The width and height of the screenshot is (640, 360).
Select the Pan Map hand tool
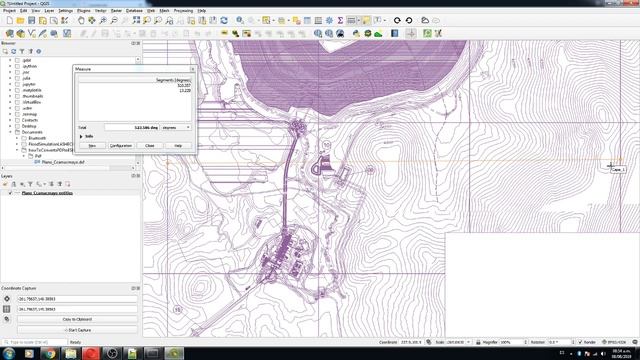tap(81, 20)
